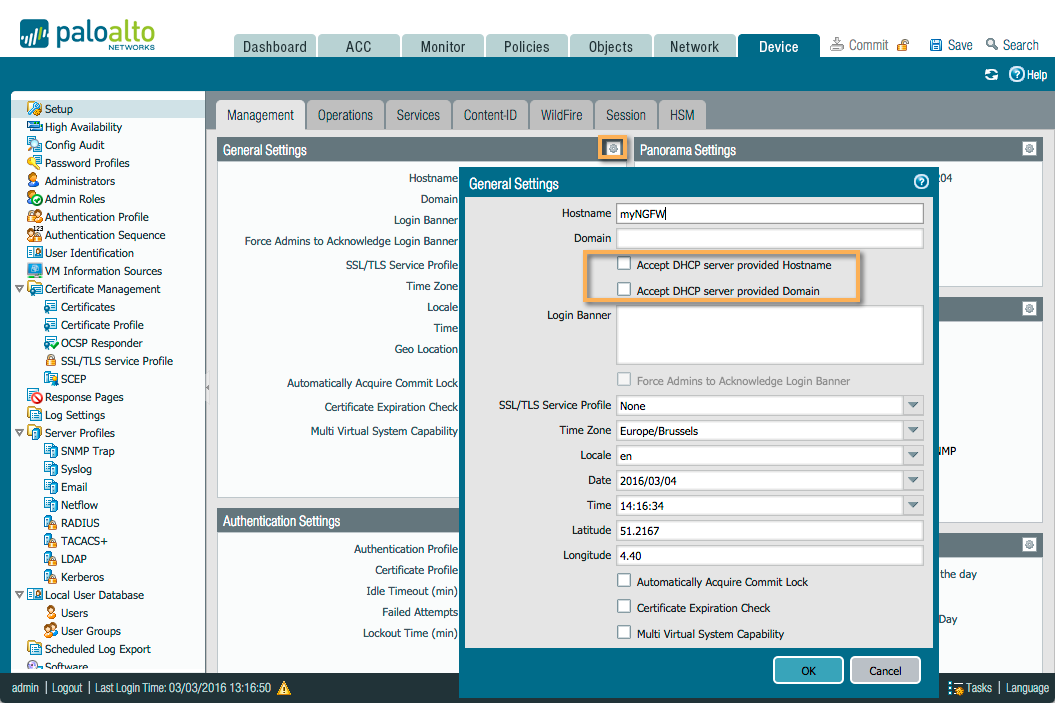Screen dimensions: 1055x705
Task: Click Logout in the status bar
Action: [x=67, y=688]
